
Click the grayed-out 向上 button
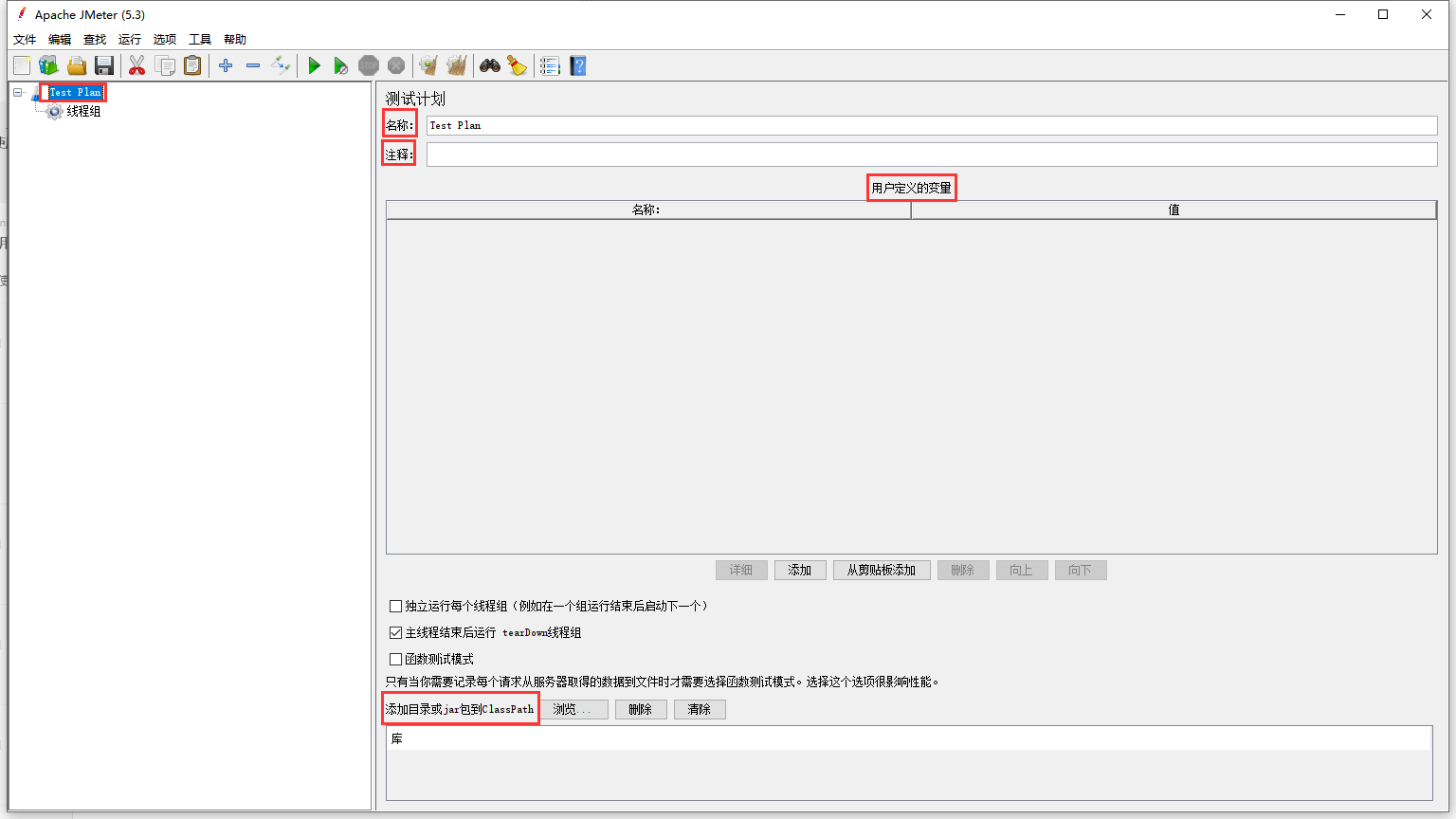[x=1022, y=570]
